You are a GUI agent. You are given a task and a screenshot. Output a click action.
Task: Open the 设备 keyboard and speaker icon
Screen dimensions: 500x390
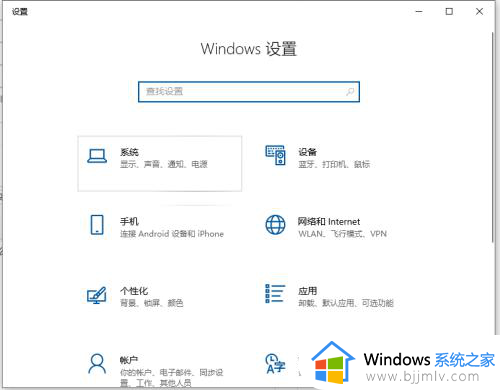pyautogui.click(x=275, y=155)
